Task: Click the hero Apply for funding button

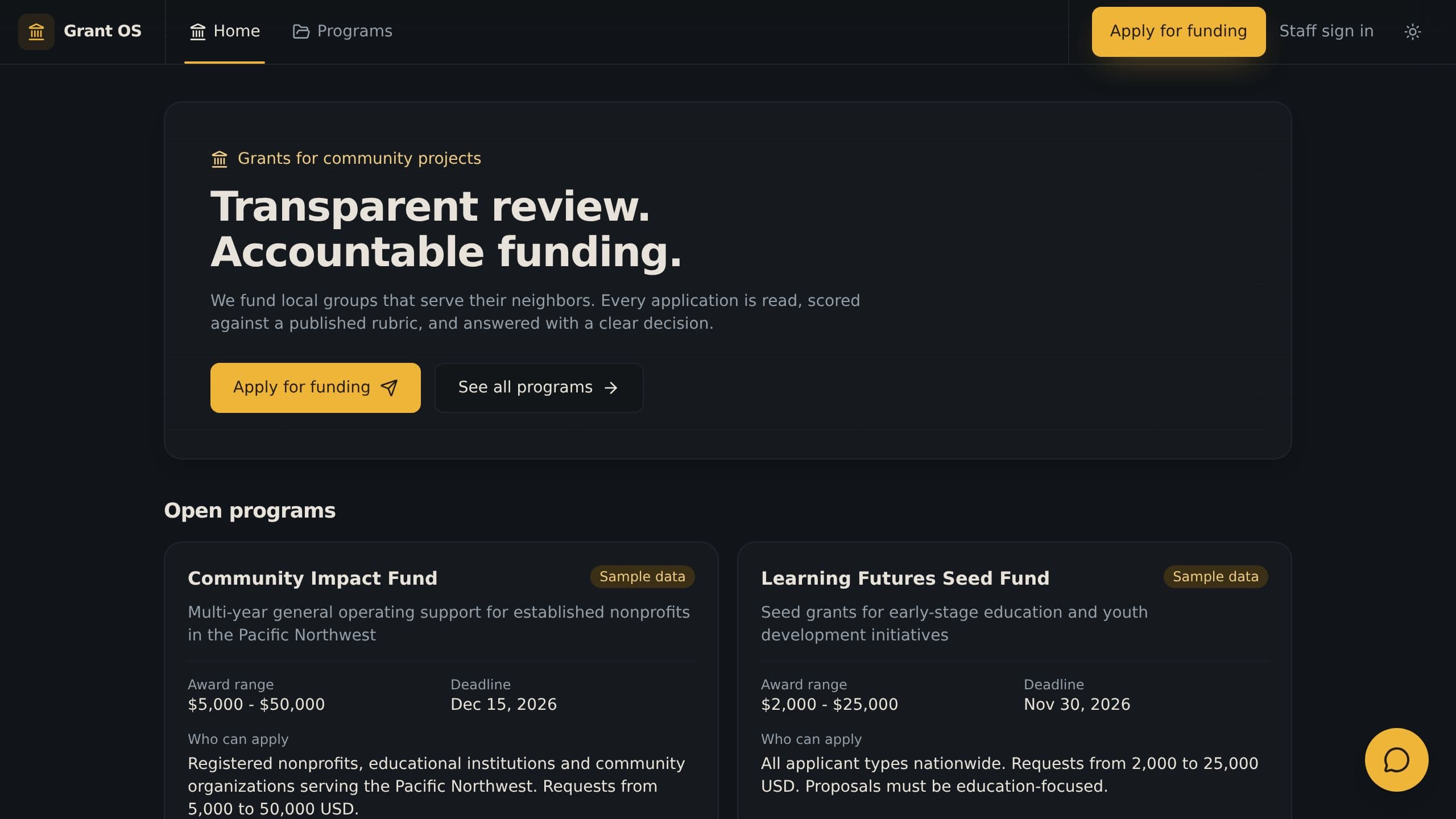Action: (x=316, y=388)
